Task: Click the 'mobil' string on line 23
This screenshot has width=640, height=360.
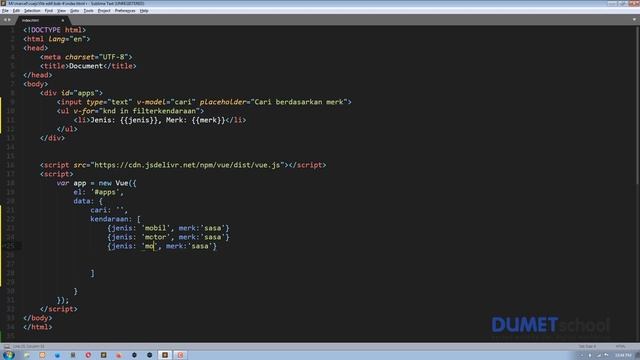Action: coord(155,228)
